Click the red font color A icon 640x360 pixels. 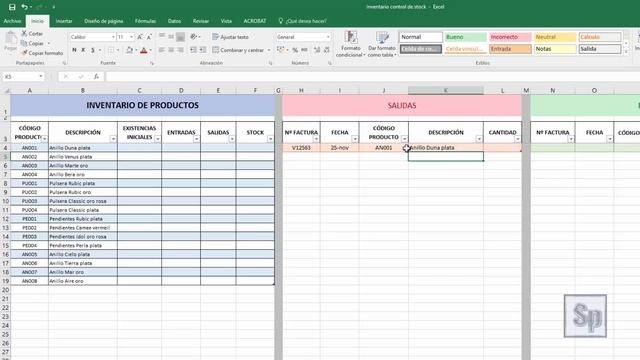pos(144,50)
